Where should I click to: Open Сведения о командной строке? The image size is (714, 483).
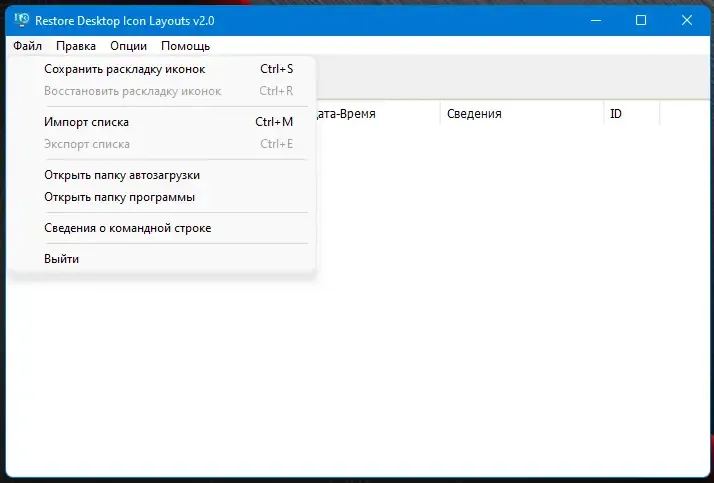click(162, 228)
